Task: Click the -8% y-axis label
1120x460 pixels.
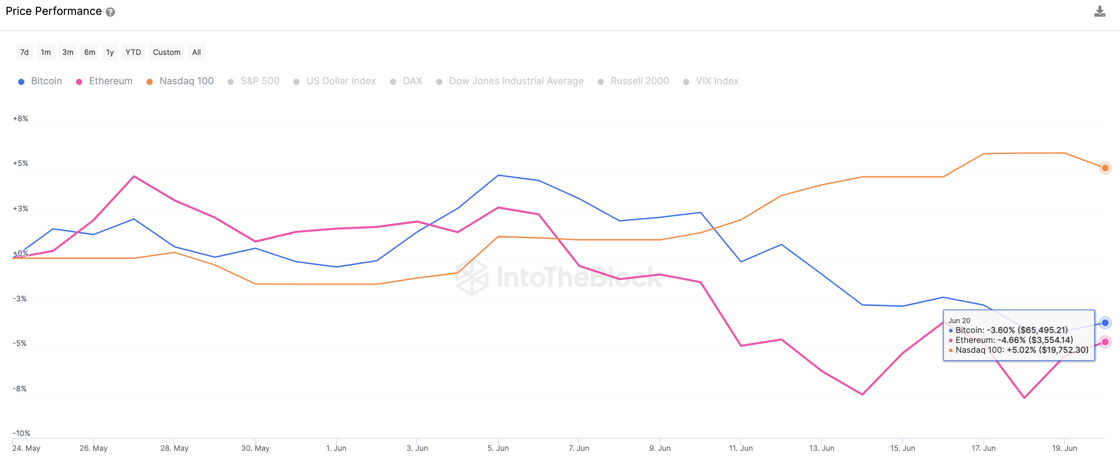Action: [21, 389]
